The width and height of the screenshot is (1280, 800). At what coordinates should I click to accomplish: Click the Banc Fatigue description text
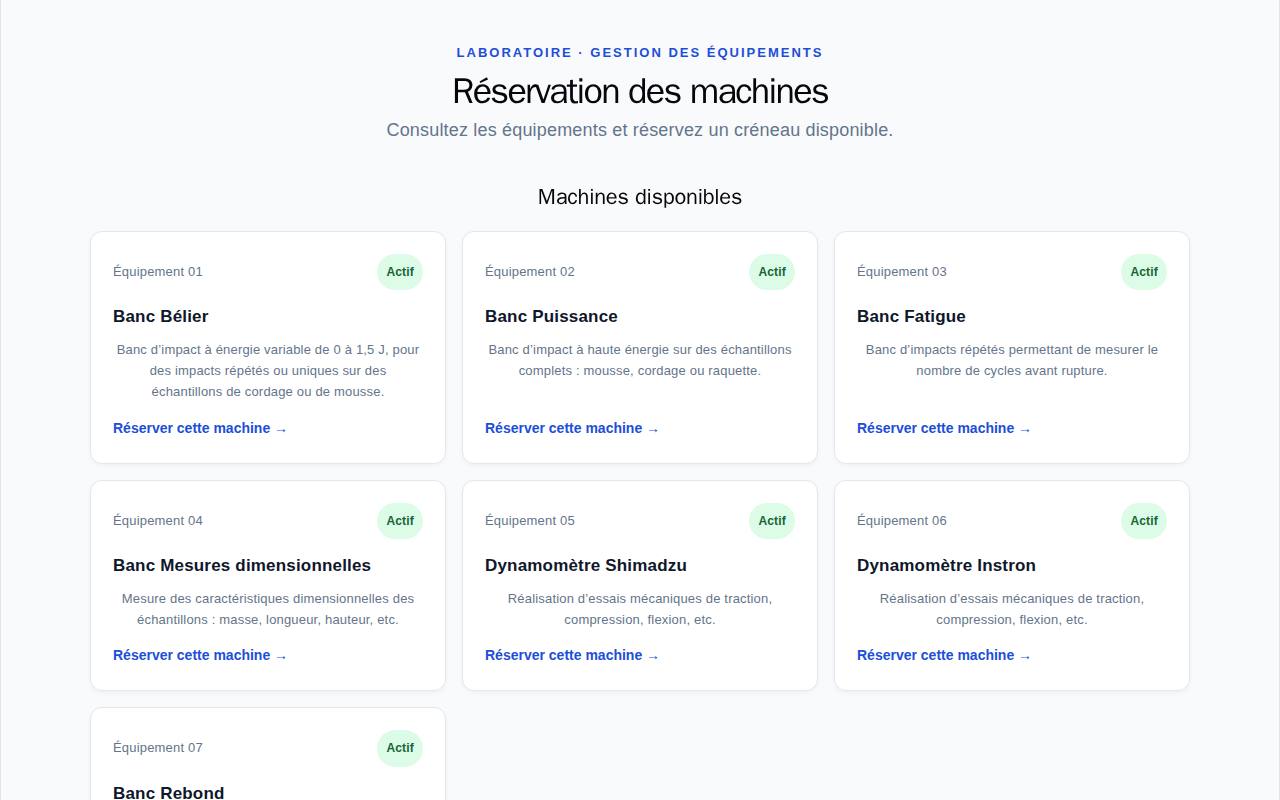[x=1012, y=360]
